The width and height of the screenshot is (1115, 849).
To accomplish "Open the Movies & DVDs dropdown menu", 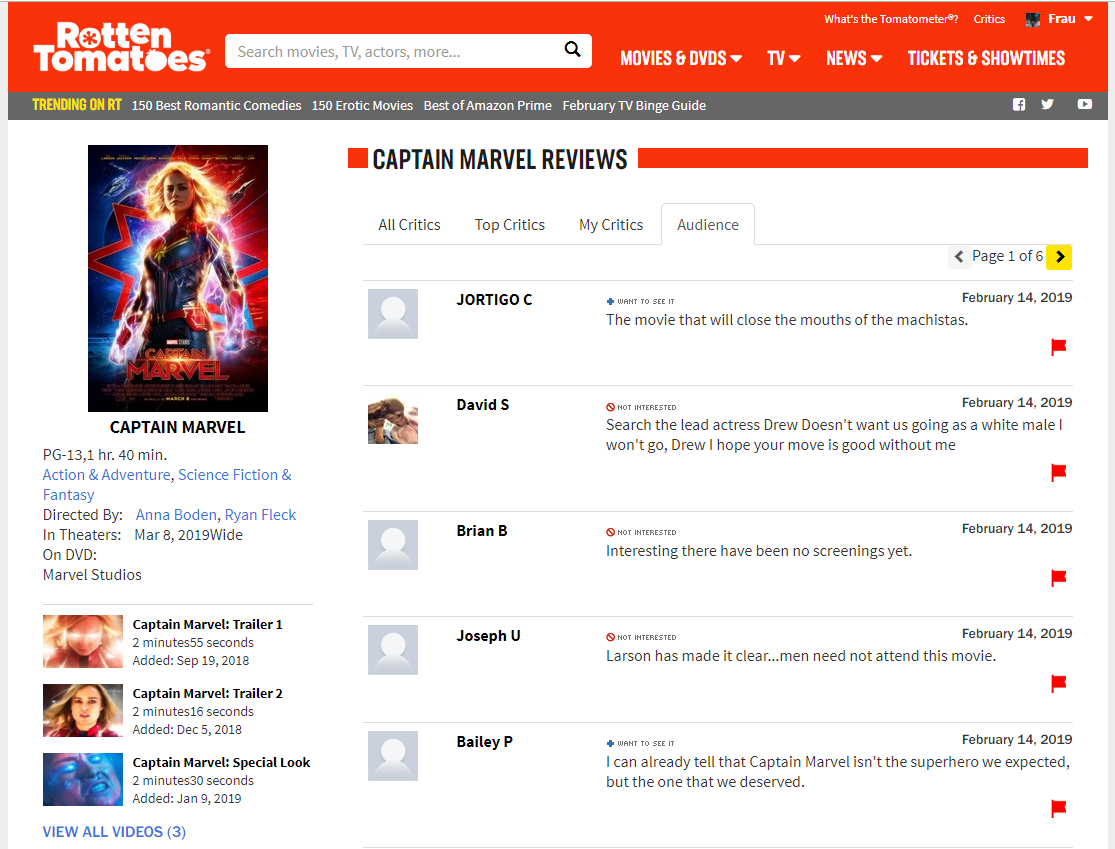I will (x=681, y=58).
